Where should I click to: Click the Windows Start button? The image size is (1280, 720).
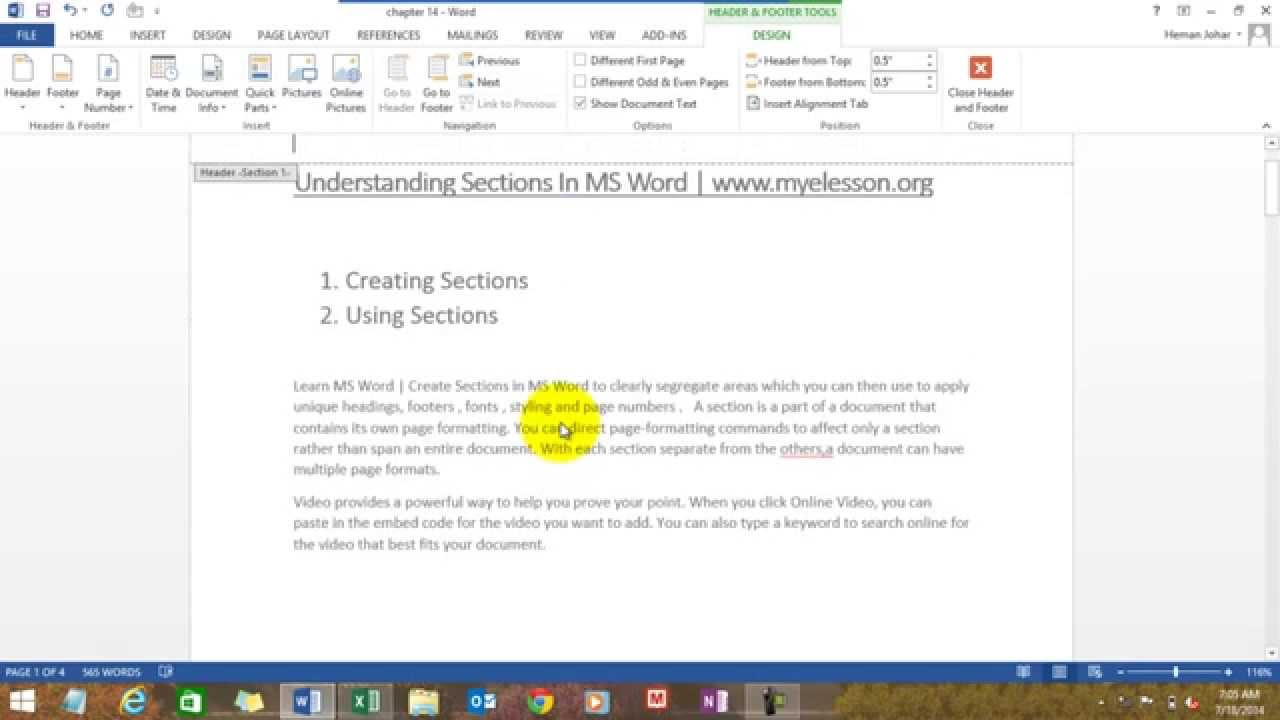21,702
